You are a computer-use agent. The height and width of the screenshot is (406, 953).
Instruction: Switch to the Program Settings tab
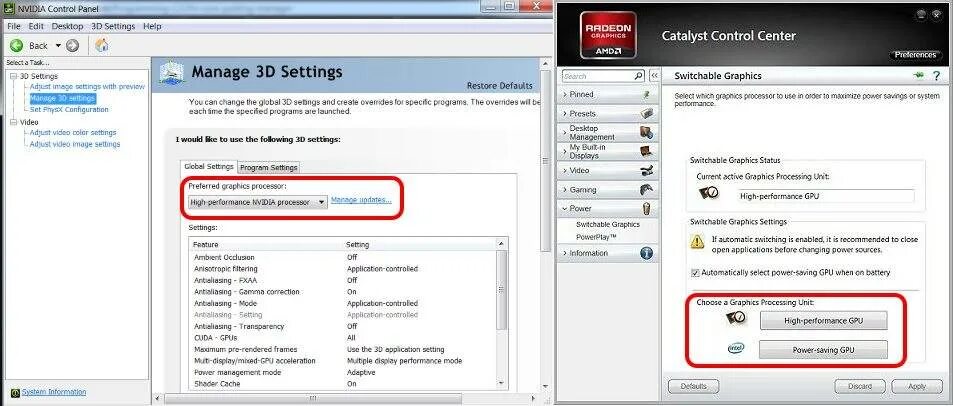tap(268, 167)
